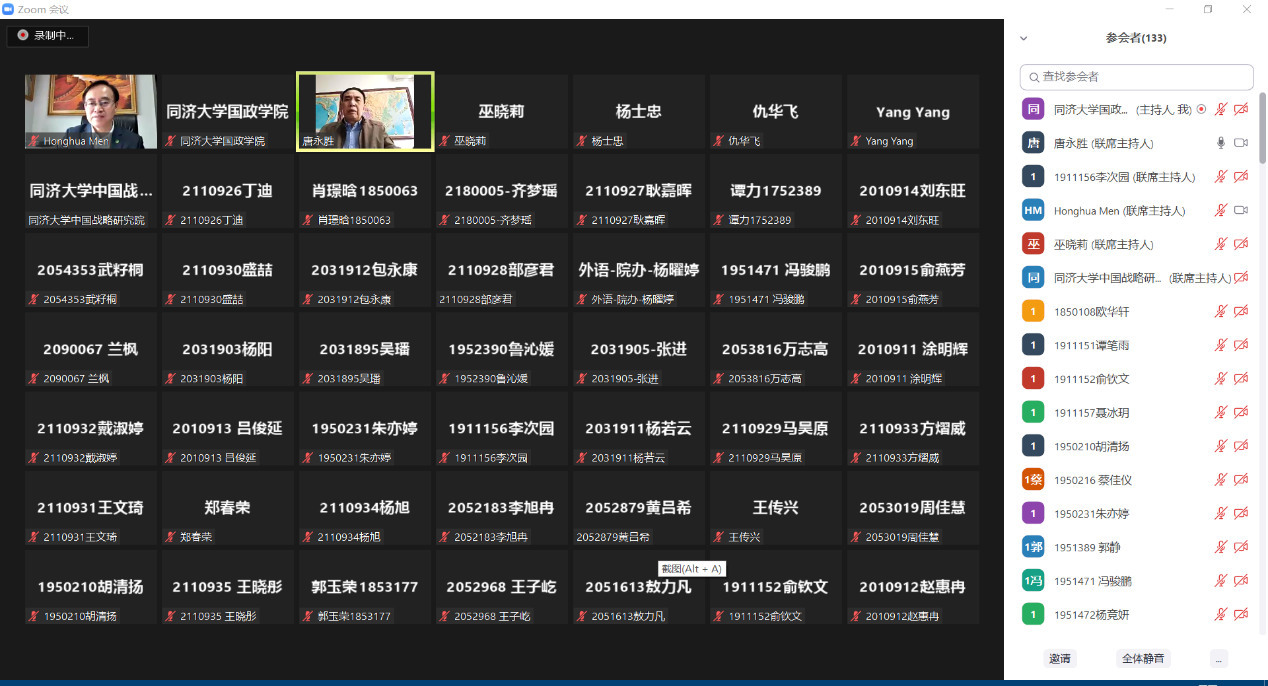Click muted mic icon for 1911156李次园
Screen dimensions: 1268x686
1220,177
